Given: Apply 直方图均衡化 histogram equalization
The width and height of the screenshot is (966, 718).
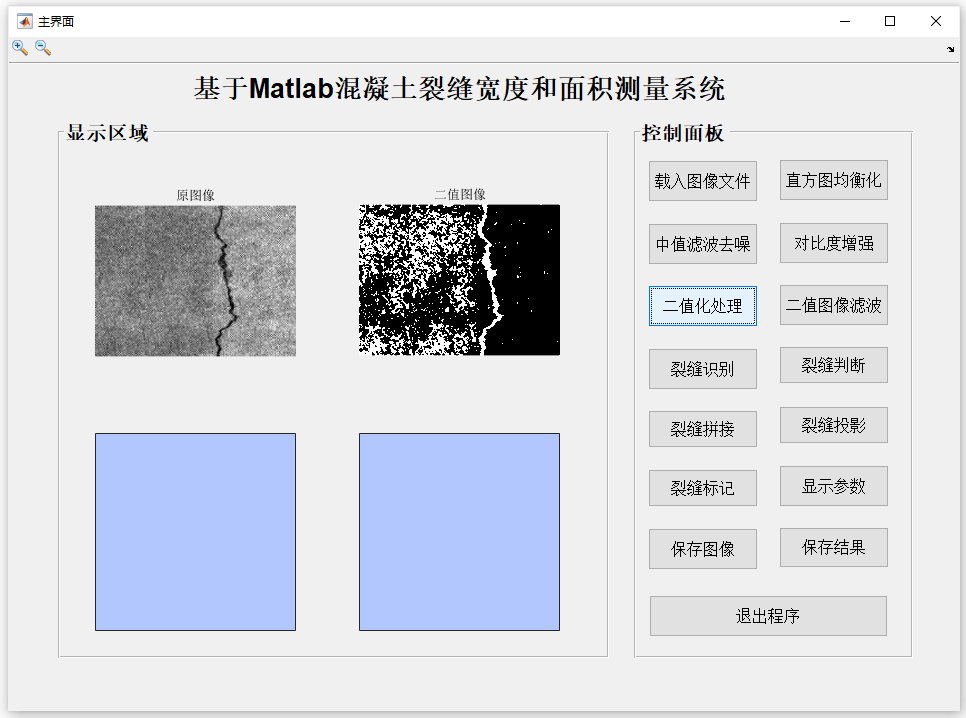Looking at the screenshot, I should pyautogui.click(x=834, y=180).
